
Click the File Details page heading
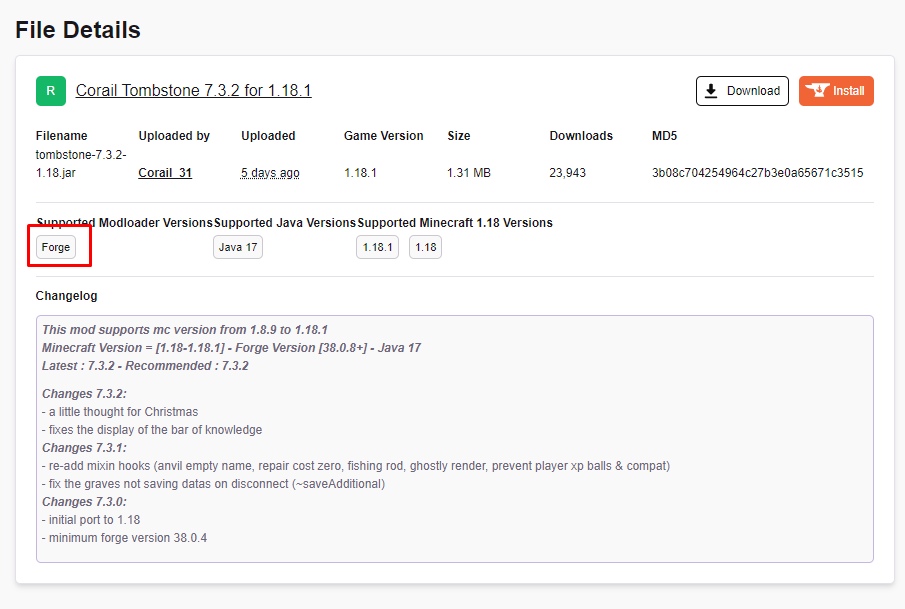[x=78, y=30]
